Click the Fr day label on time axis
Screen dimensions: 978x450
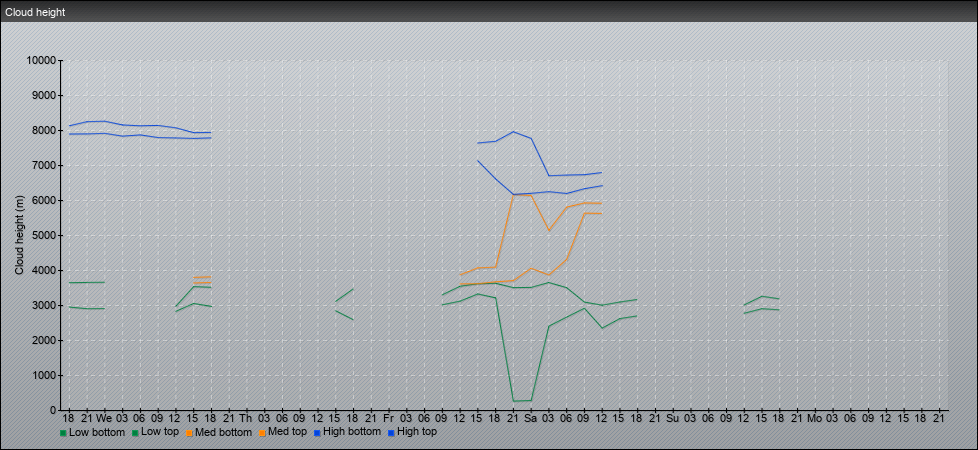coord(388,418)
